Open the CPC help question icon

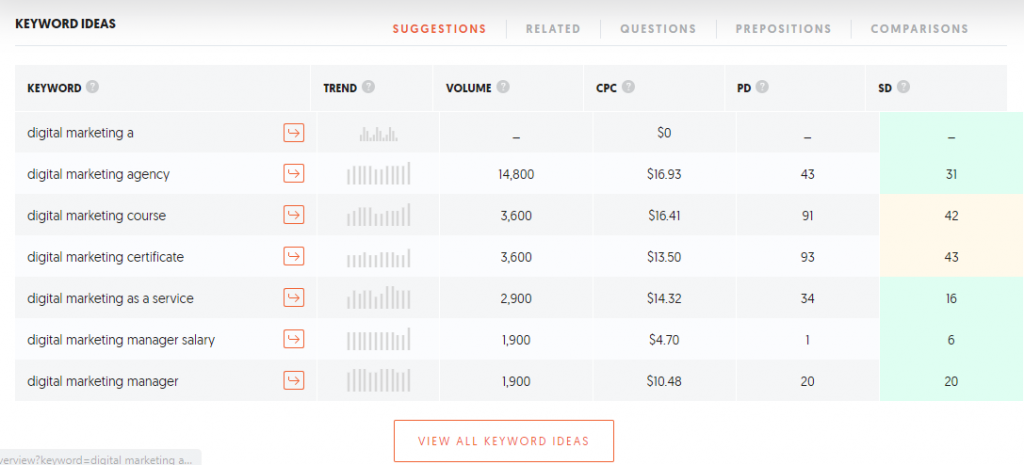[x=628, y=87]
